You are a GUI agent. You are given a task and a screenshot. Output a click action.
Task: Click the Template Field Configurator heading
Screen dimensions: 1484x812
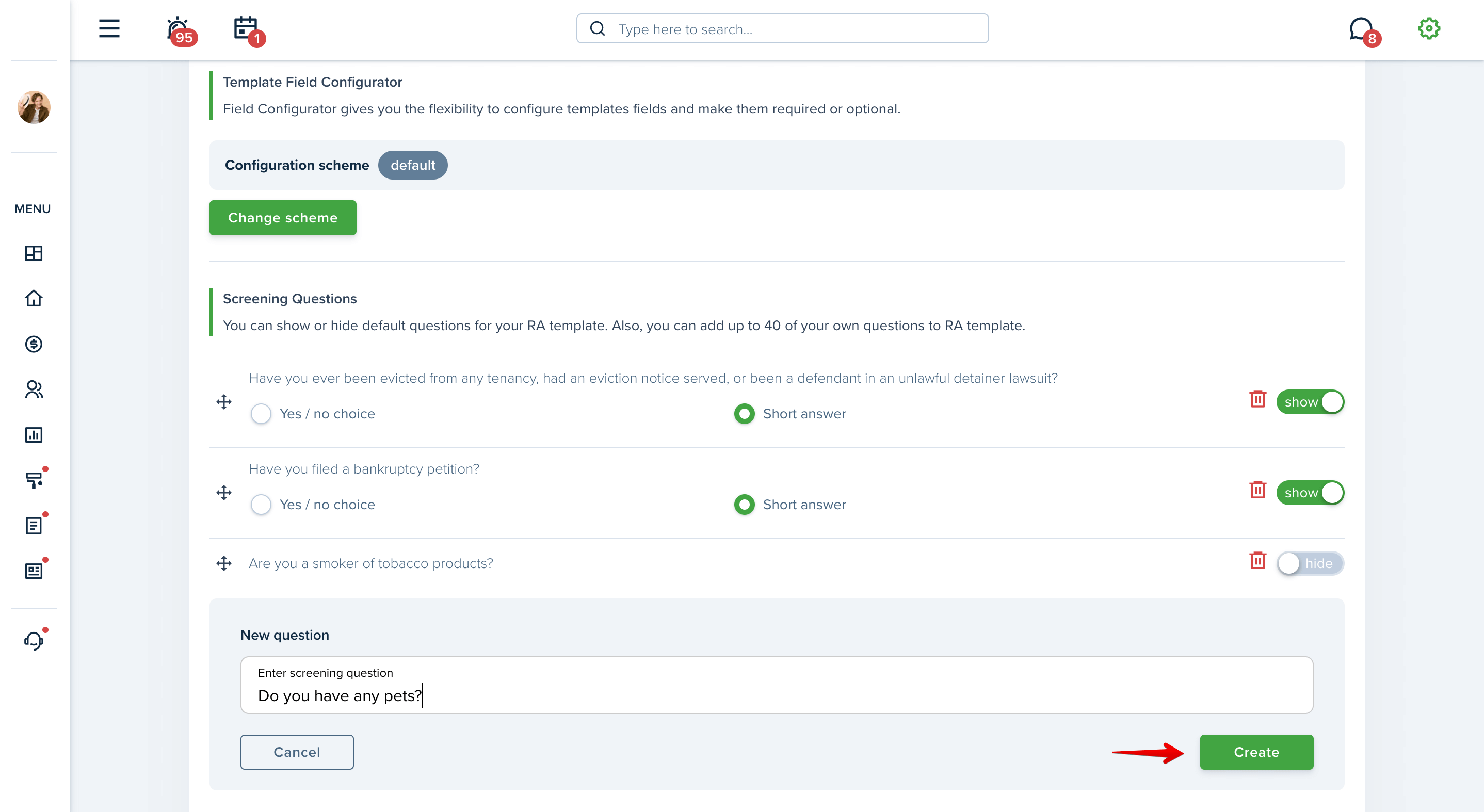click(x=312, y=82)
